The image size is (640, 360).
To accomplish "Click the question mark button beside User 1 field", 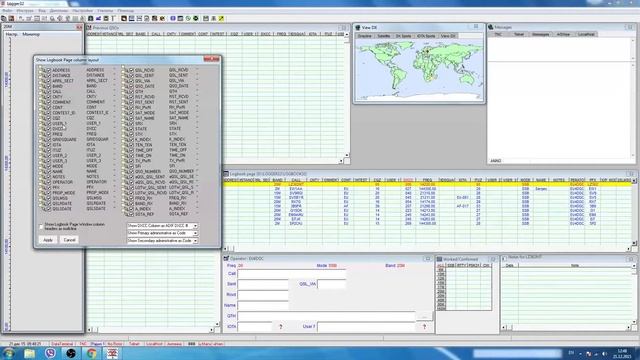I will [424, 327].
